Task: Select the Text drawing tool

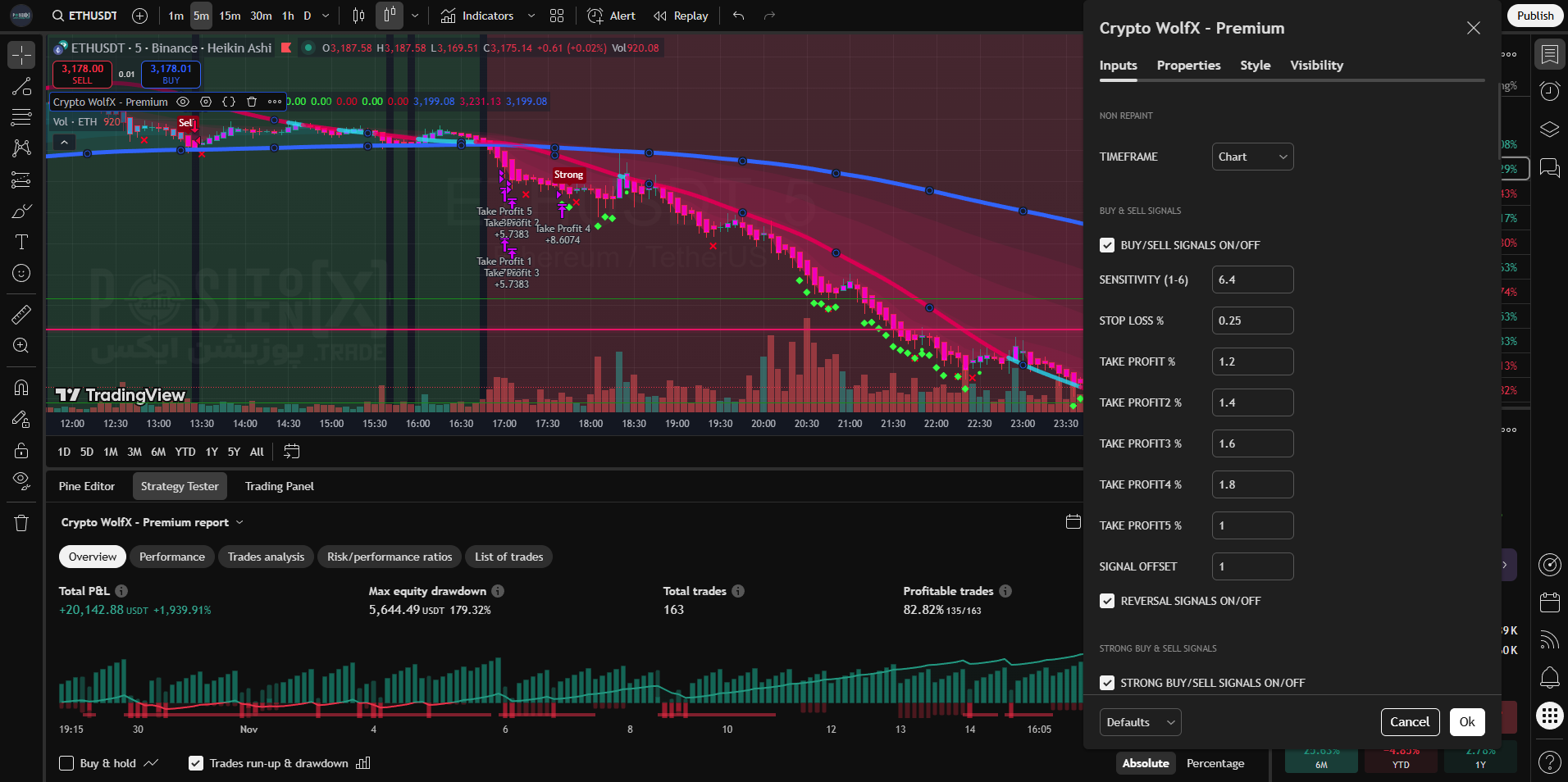Action: click(21, 242)
